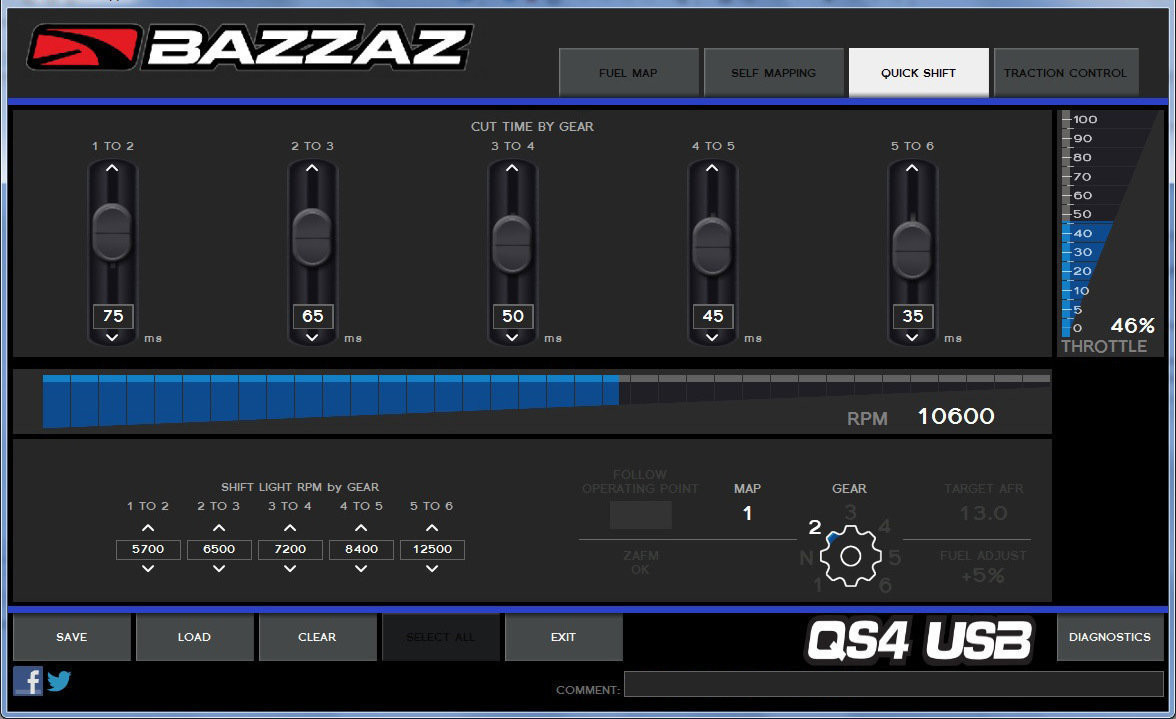The image size is (1176, 719).
Task: Open the Self Mapping tab
Action: point(773,73)
